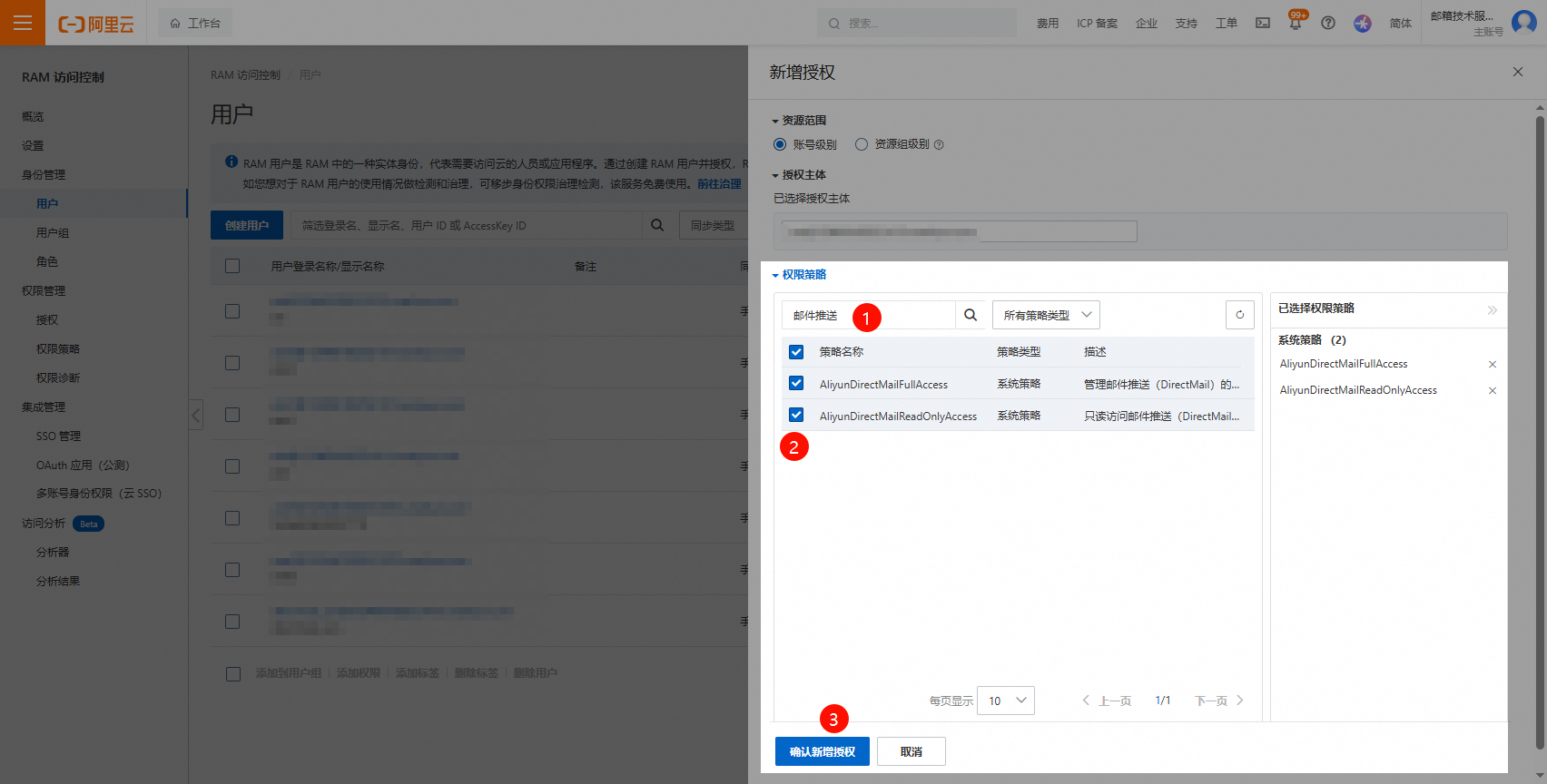This screenshot has width=1547, height=784.
Task: Click 确认新增授权 button
Action: pos(823,751)
